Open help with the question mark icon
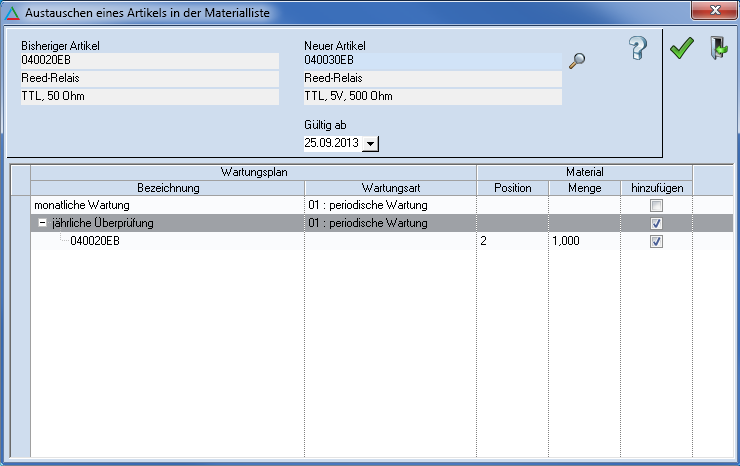Image resolution: width=740 pixels, height=466 pixels. tap(639, 49)
